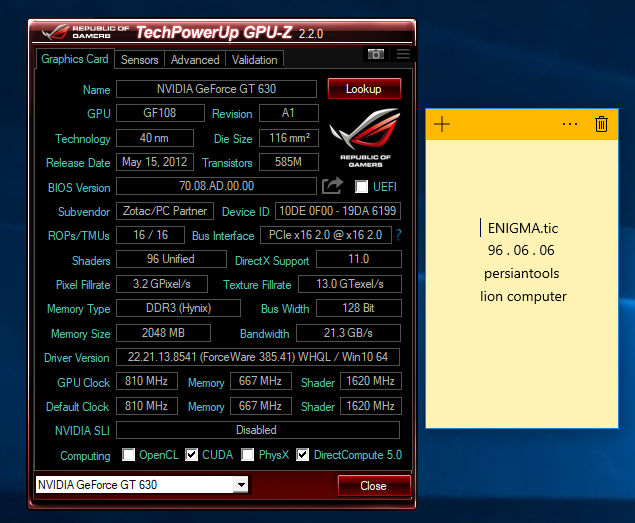Click the Lookup button
This screenshot has width=635, height=523.
(364, 89)
